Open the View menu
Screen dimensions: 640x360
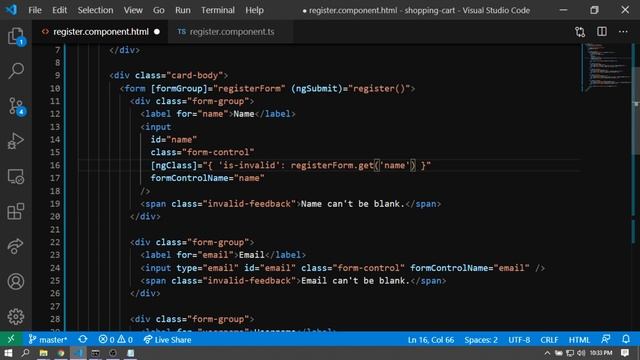click(x=133, y=10)
